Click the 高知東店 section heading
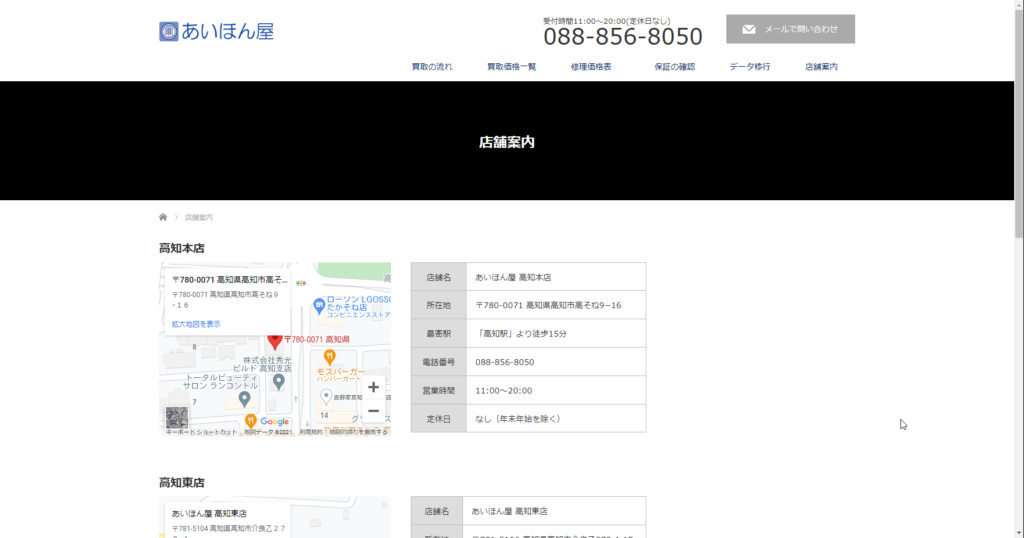 click(182, 483)
